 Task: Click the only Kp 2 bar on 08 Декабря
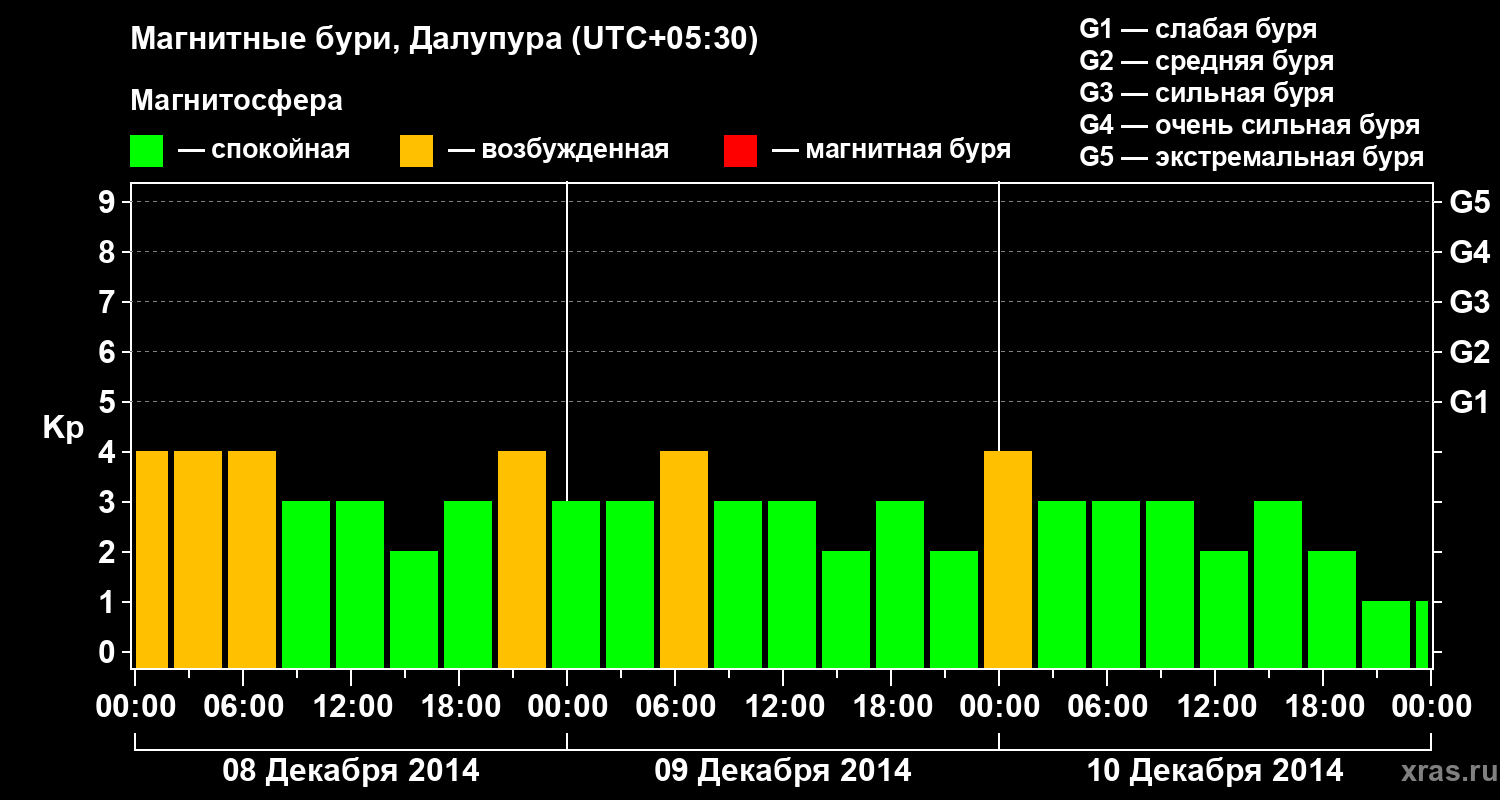(x=414, y=609)
